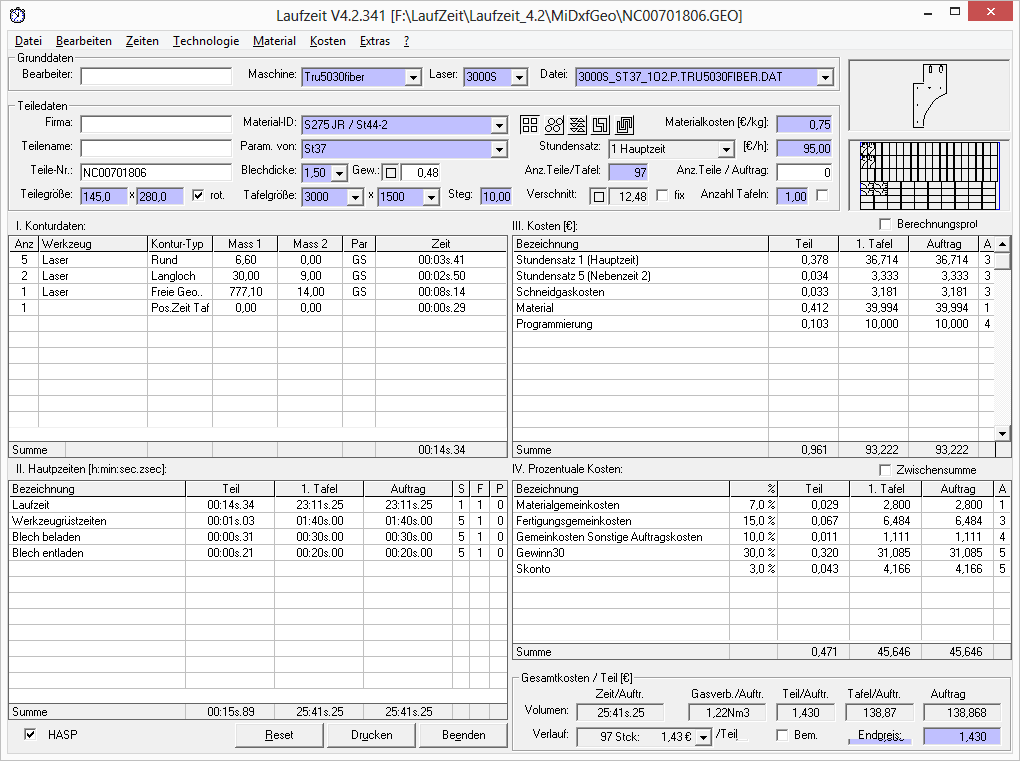
Task: Select the circles nesting pattern icon
Action: click(x=554, y=124)
